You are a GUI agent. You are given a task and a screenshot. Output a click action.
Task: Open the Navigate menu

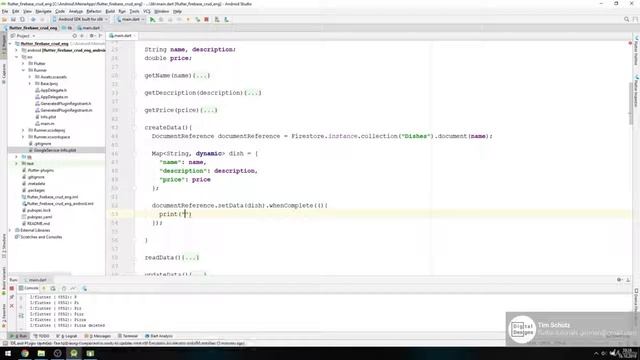[x=43, y=11]
